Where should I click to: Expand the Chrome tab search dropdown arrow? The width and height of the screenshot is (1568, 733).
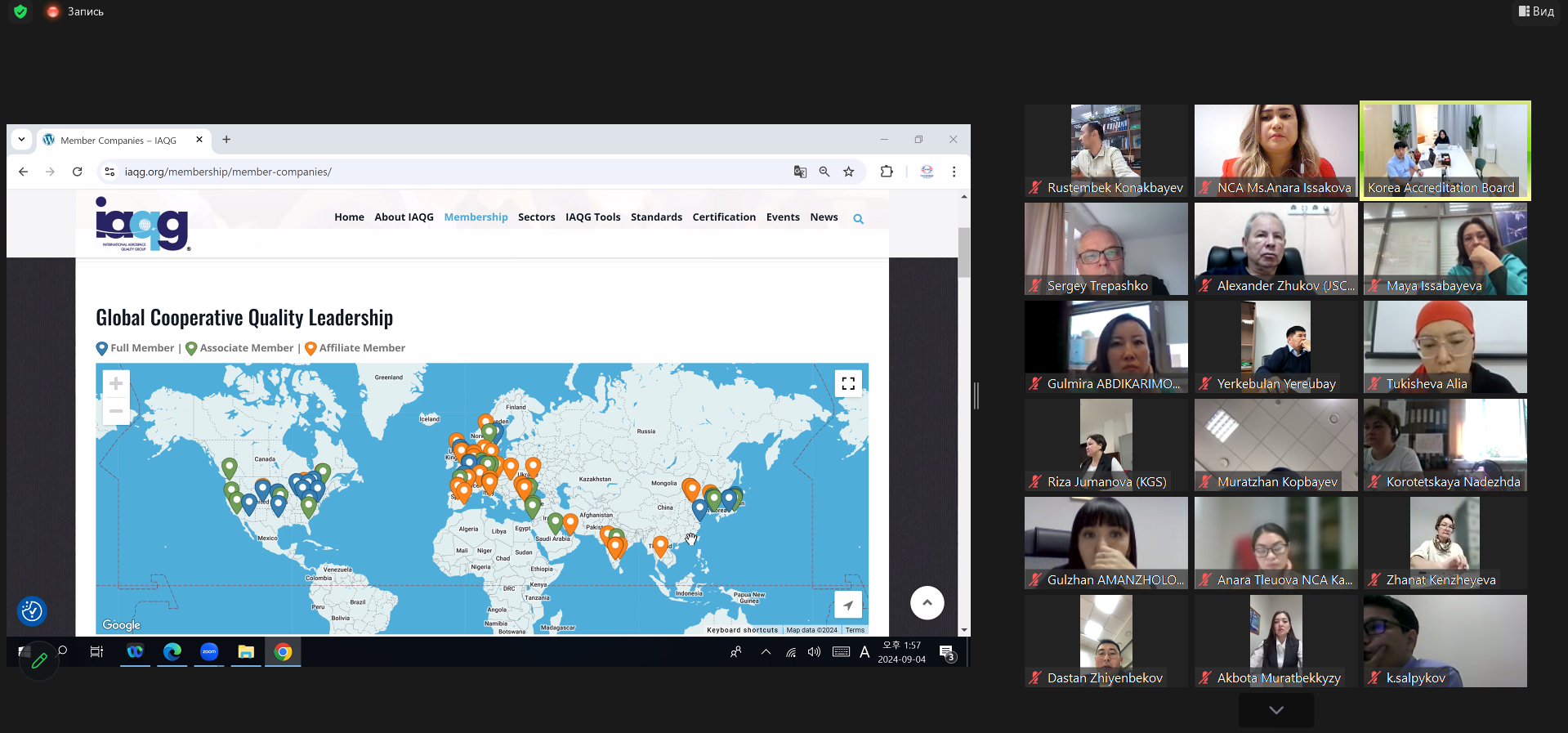[x=22, y=140]
